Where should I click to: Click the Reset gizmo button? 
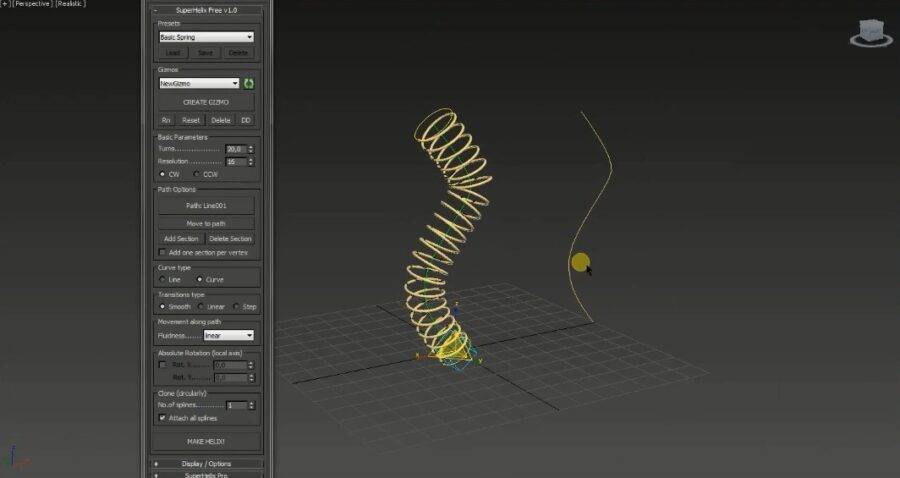(191, 121)
